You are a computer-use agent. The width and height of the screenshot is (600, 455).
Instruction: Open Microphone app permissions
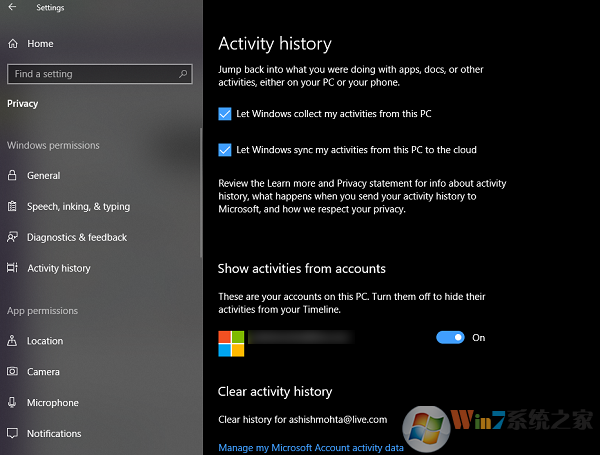point(53,403)
